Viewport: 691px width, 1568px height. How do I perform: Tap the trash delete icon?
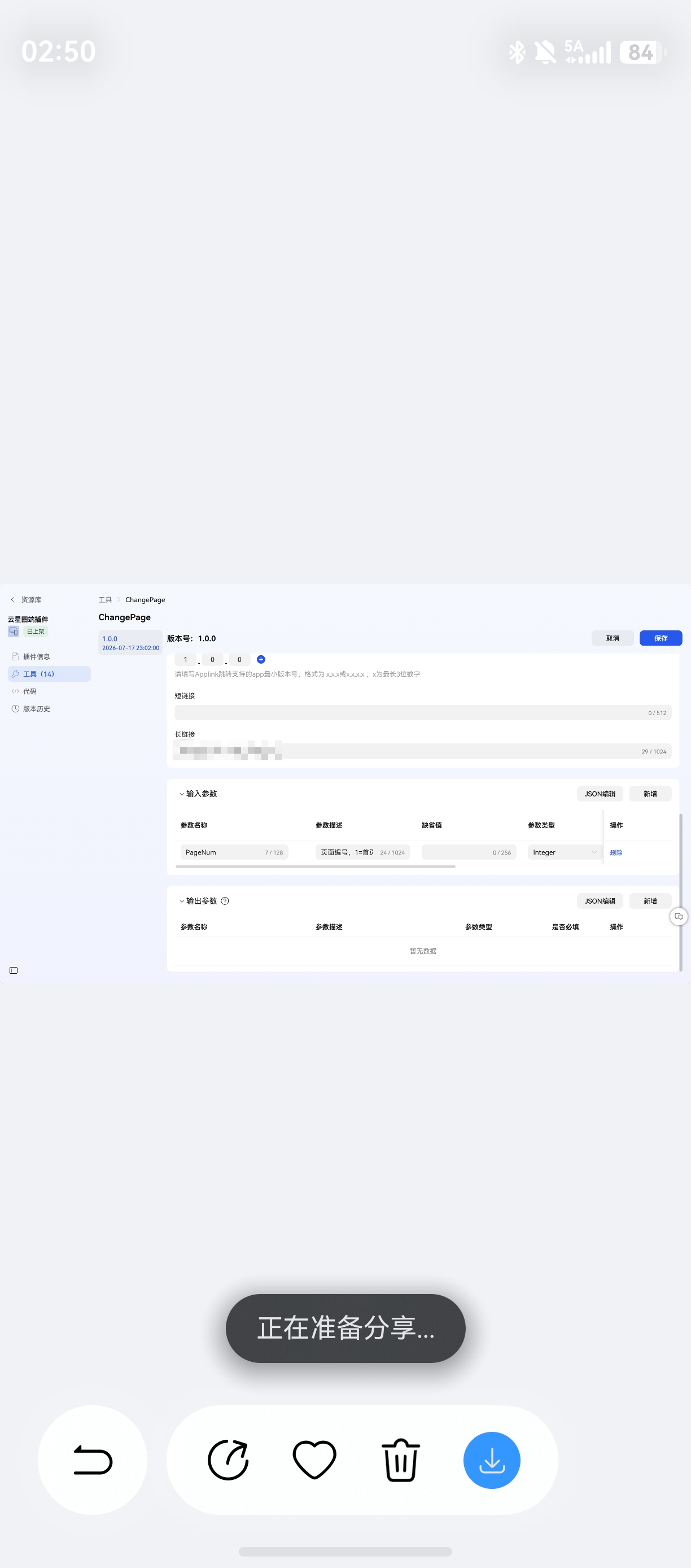tap(401, 1460)
